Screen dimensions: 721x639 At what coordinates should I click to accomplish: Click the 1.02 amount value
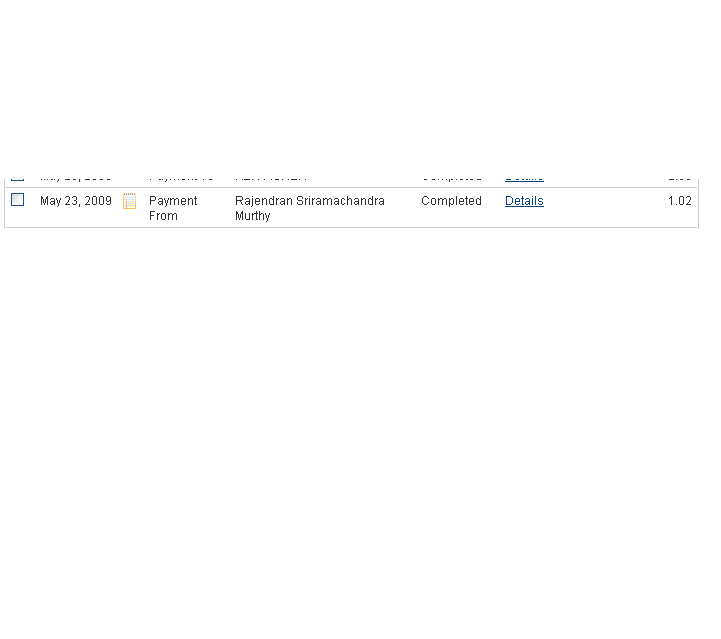coord(679,201)
